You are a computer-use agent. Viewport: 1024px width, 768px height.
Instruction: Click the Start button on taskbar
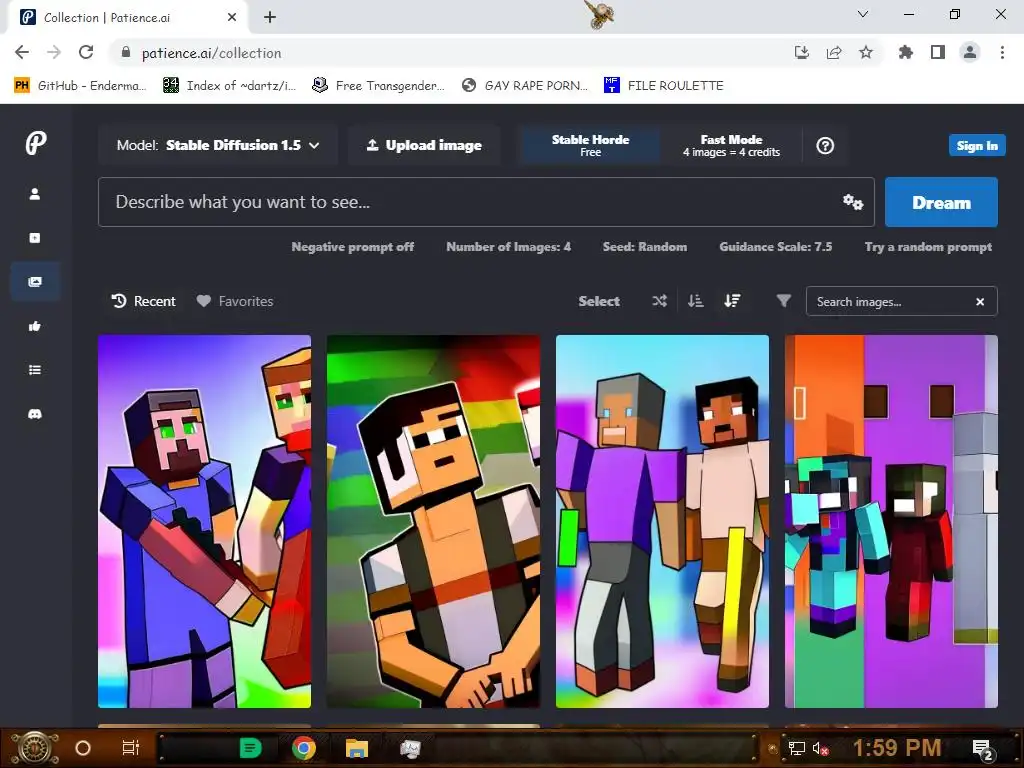pos(35,748)
